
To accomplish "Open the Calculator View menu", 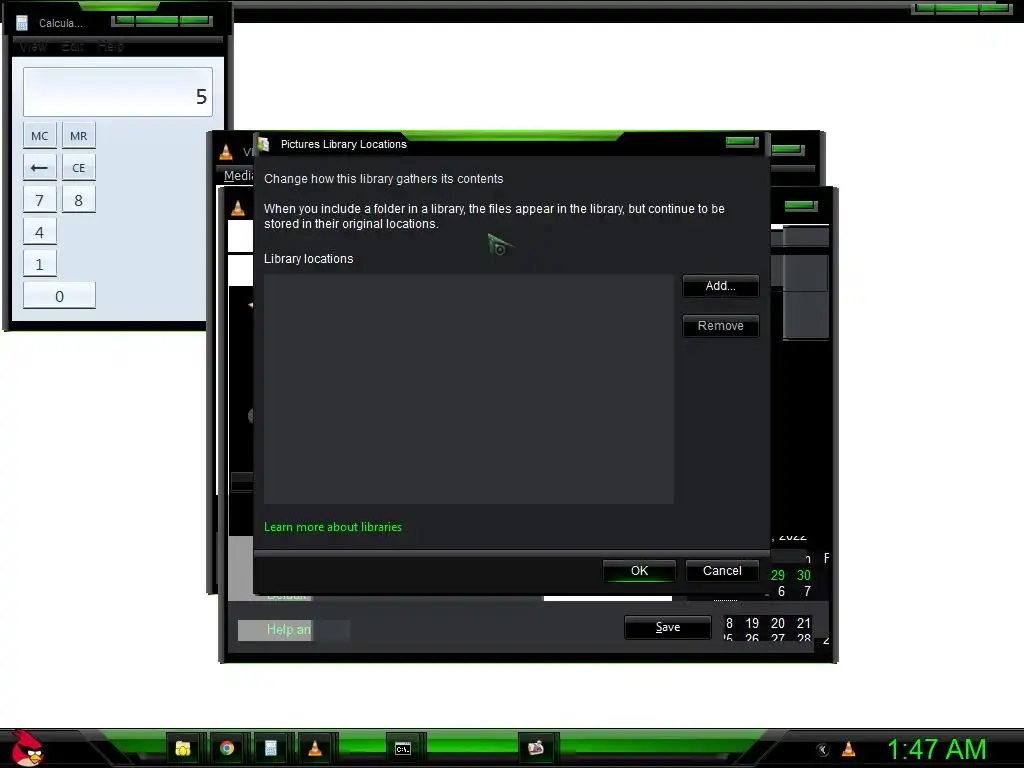I will coord(33,47).
